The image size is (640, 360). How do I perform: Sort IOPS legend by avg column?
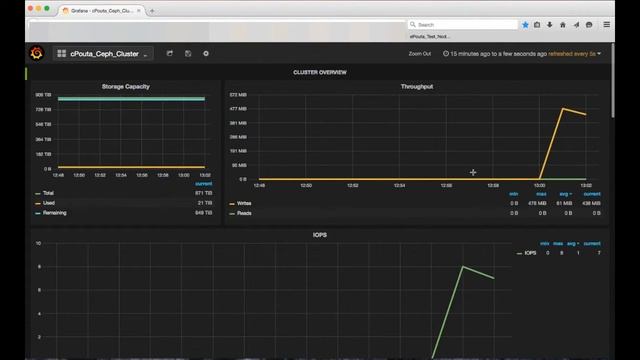(573, 244)
